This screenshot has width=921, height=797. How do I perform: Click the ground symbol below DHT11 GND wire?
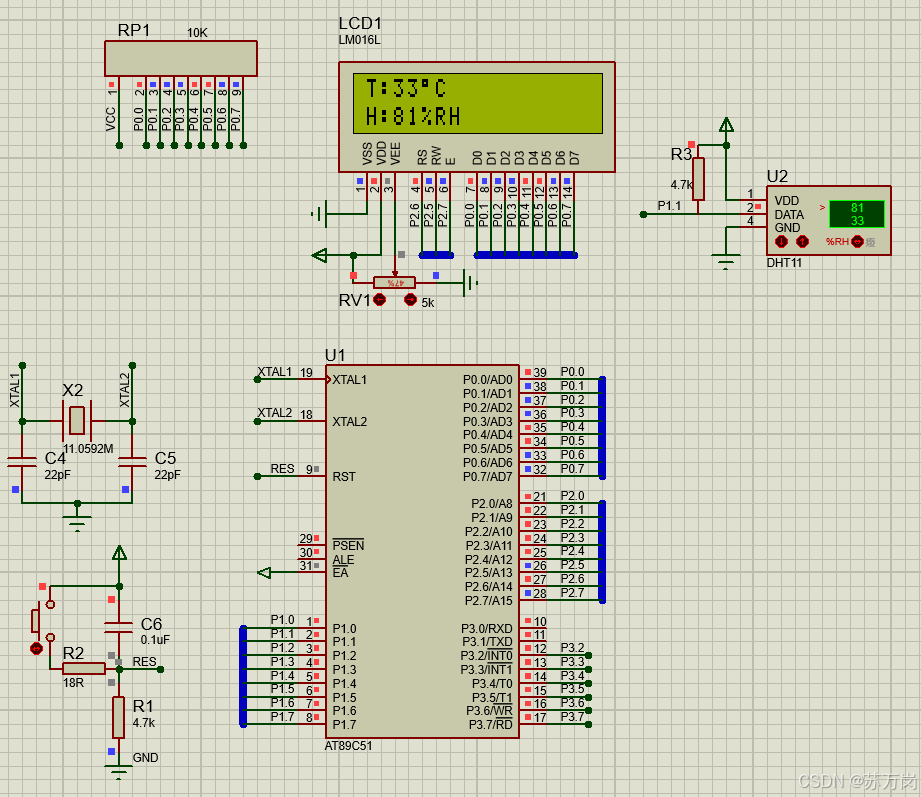(x=726, y=261)
